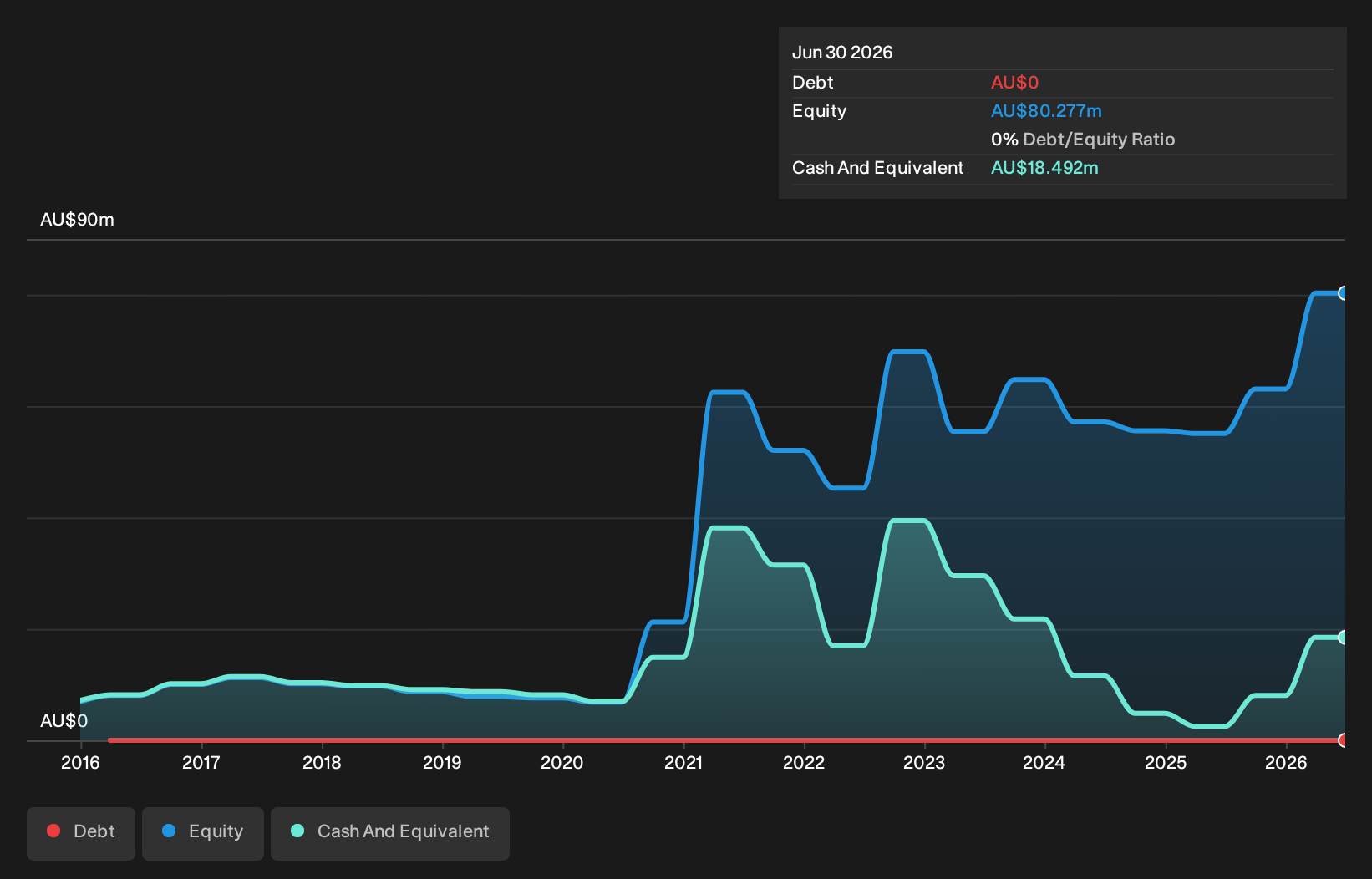Click the 2017 axis label

[201, 762]
